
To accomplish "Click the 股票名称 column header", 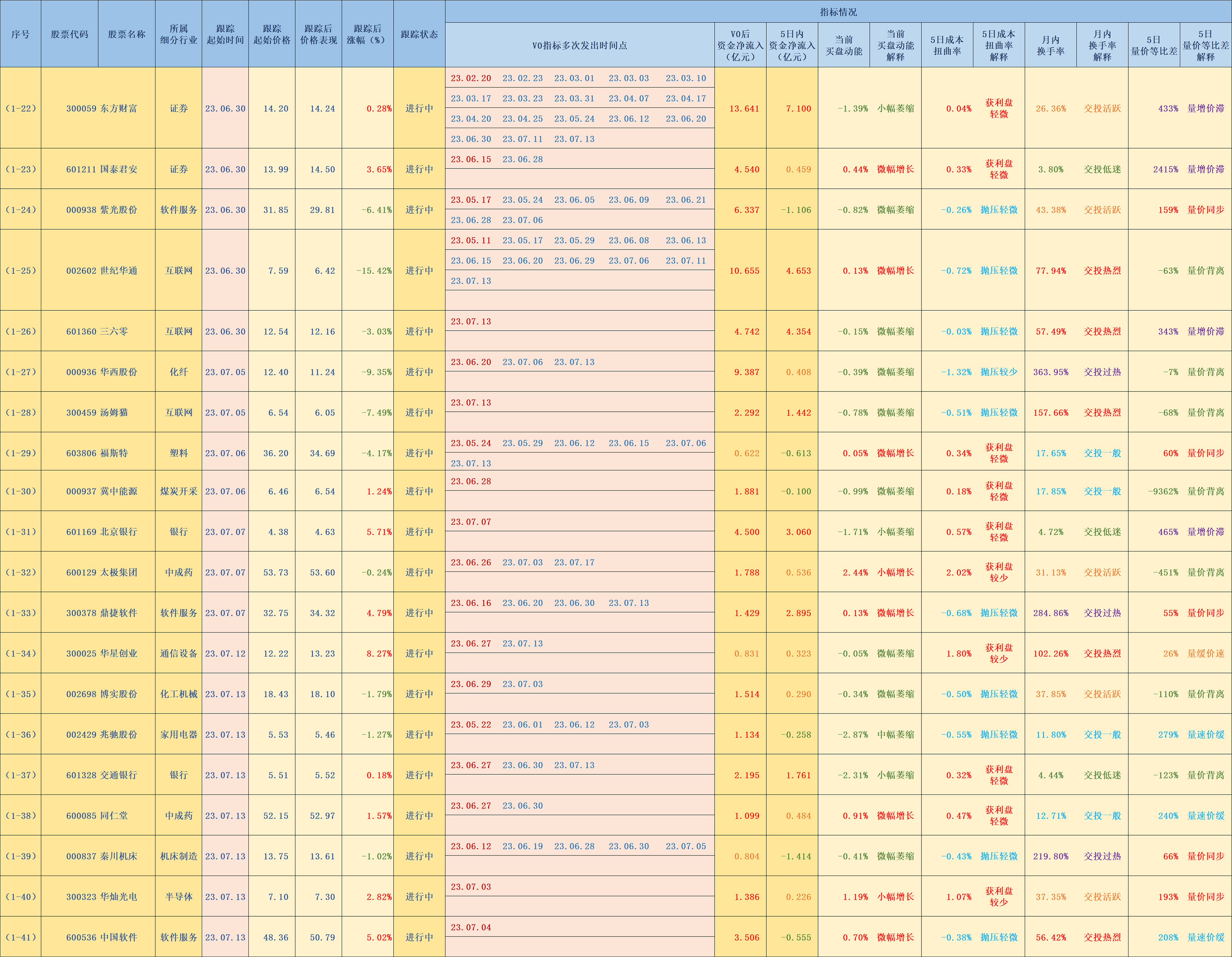I will tap(126, 34).
